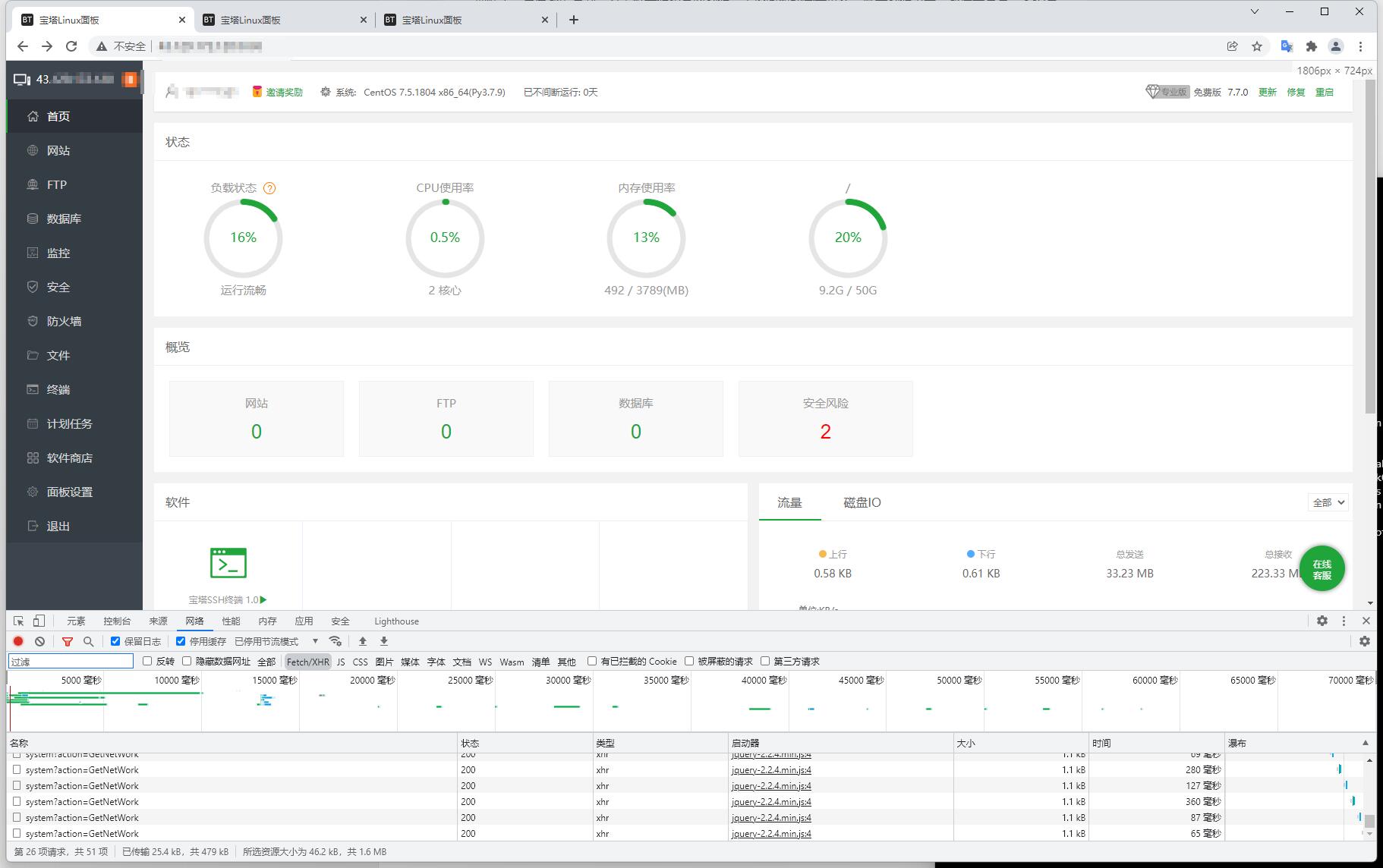Click the 内存使用率 13% memory gauge

[646, 237]
